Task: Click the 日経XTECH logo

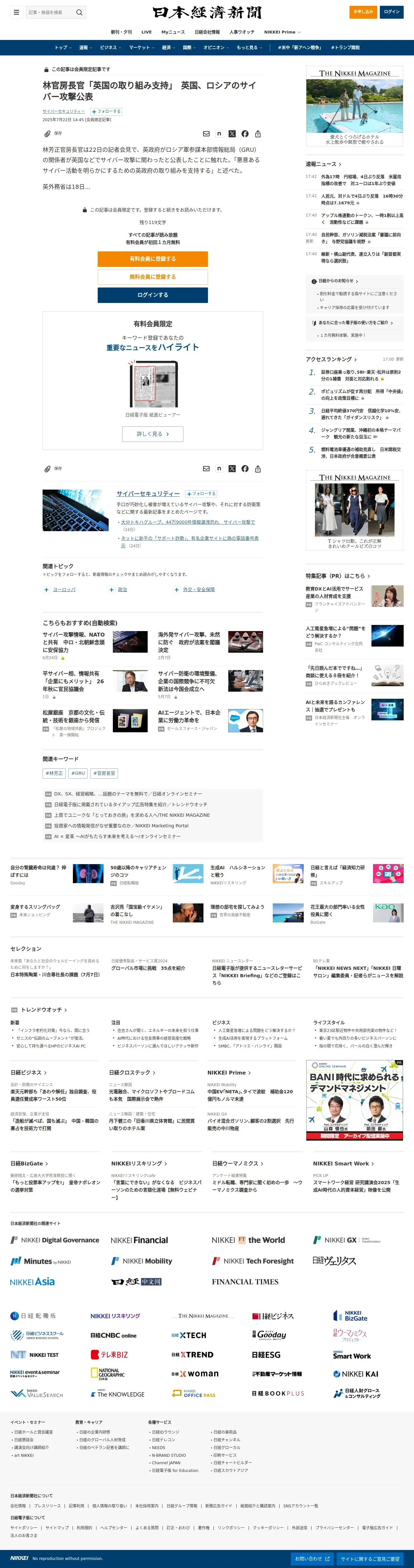Action: tap(189, 1335)
